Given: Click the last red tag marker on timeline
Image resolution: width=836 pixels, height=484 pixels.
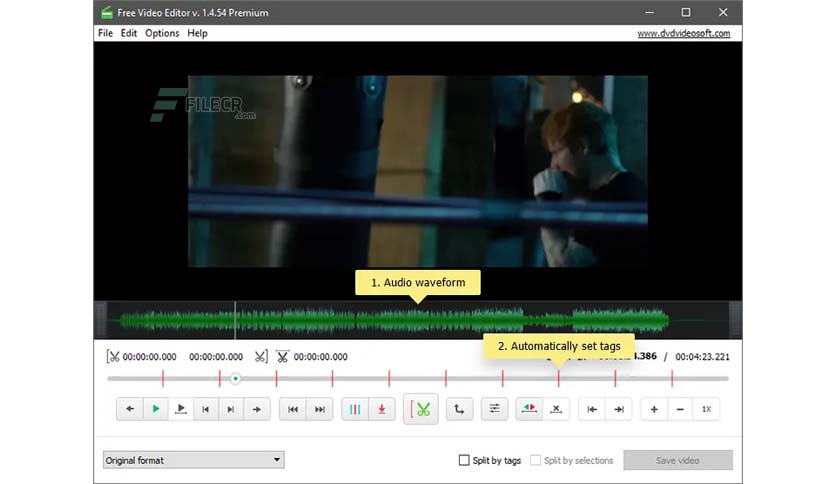Looking at the screenshot, I should [672, 378].
